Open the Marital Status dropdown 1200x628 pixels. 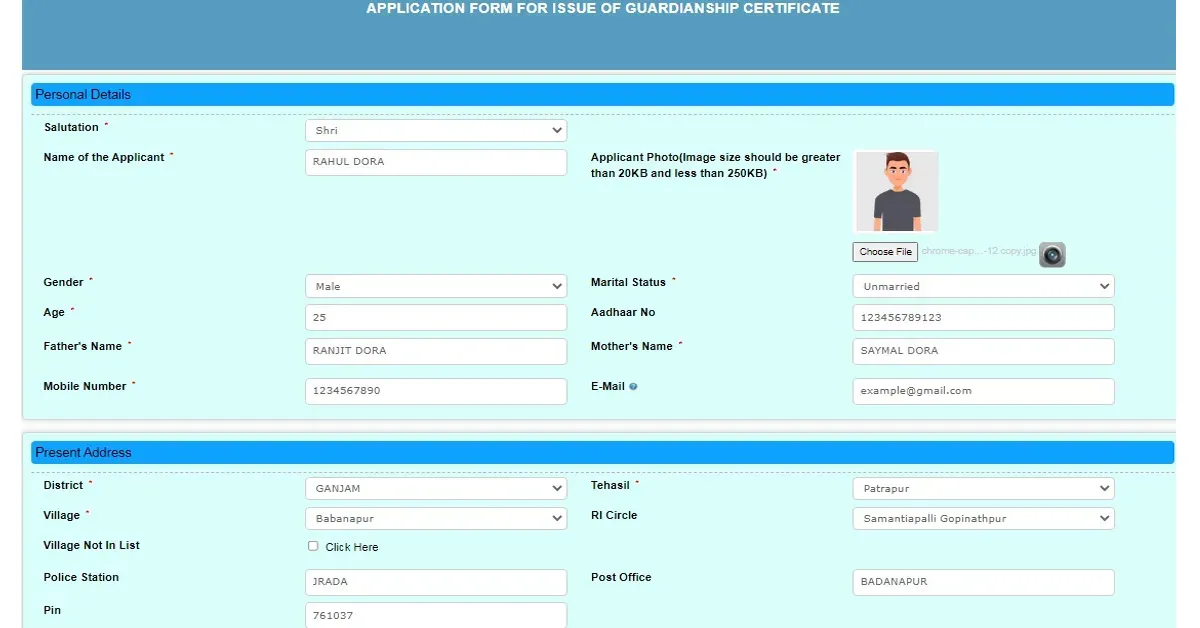[983, 286]
